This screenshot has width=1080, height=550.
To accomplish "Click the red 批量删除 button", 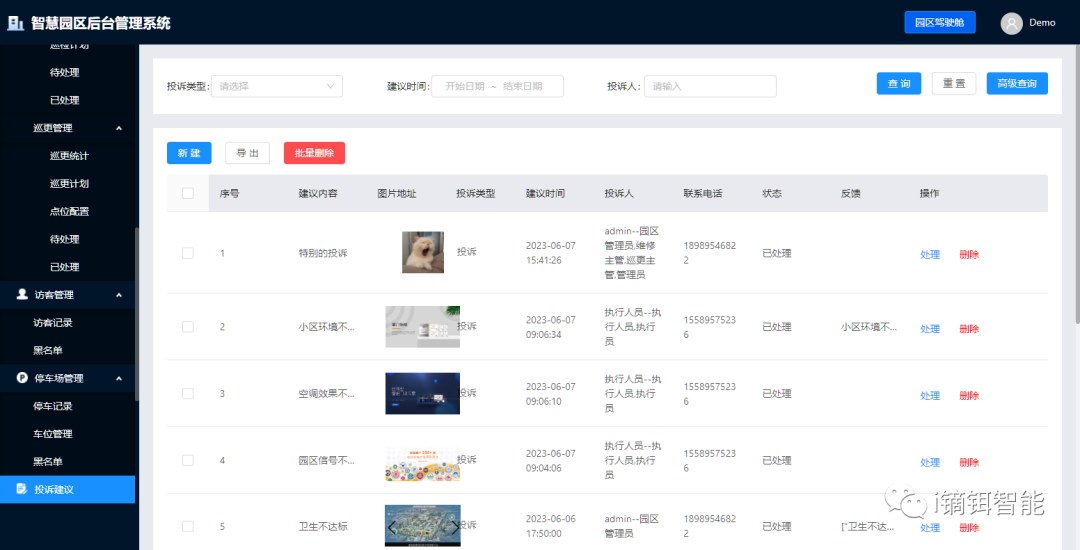I will tap(314, 153).
